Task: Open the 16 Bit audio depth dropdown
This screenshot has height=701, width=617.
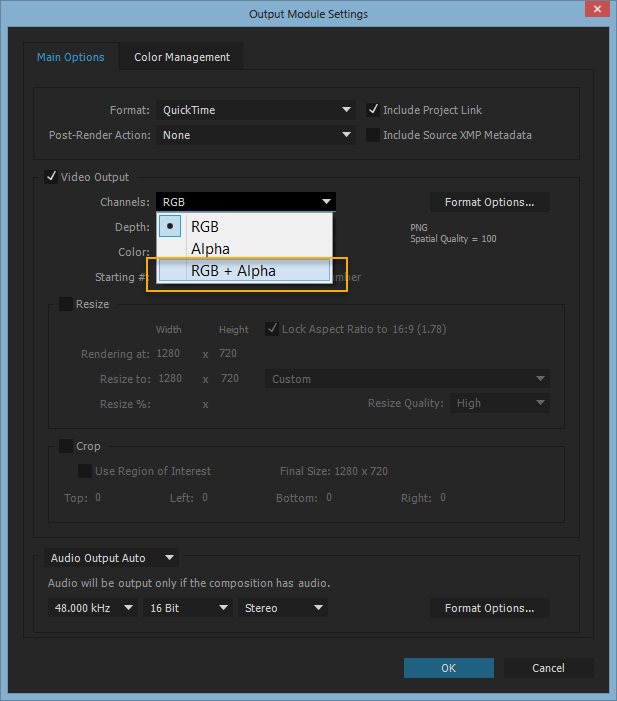Action: [x=189, y=608]
